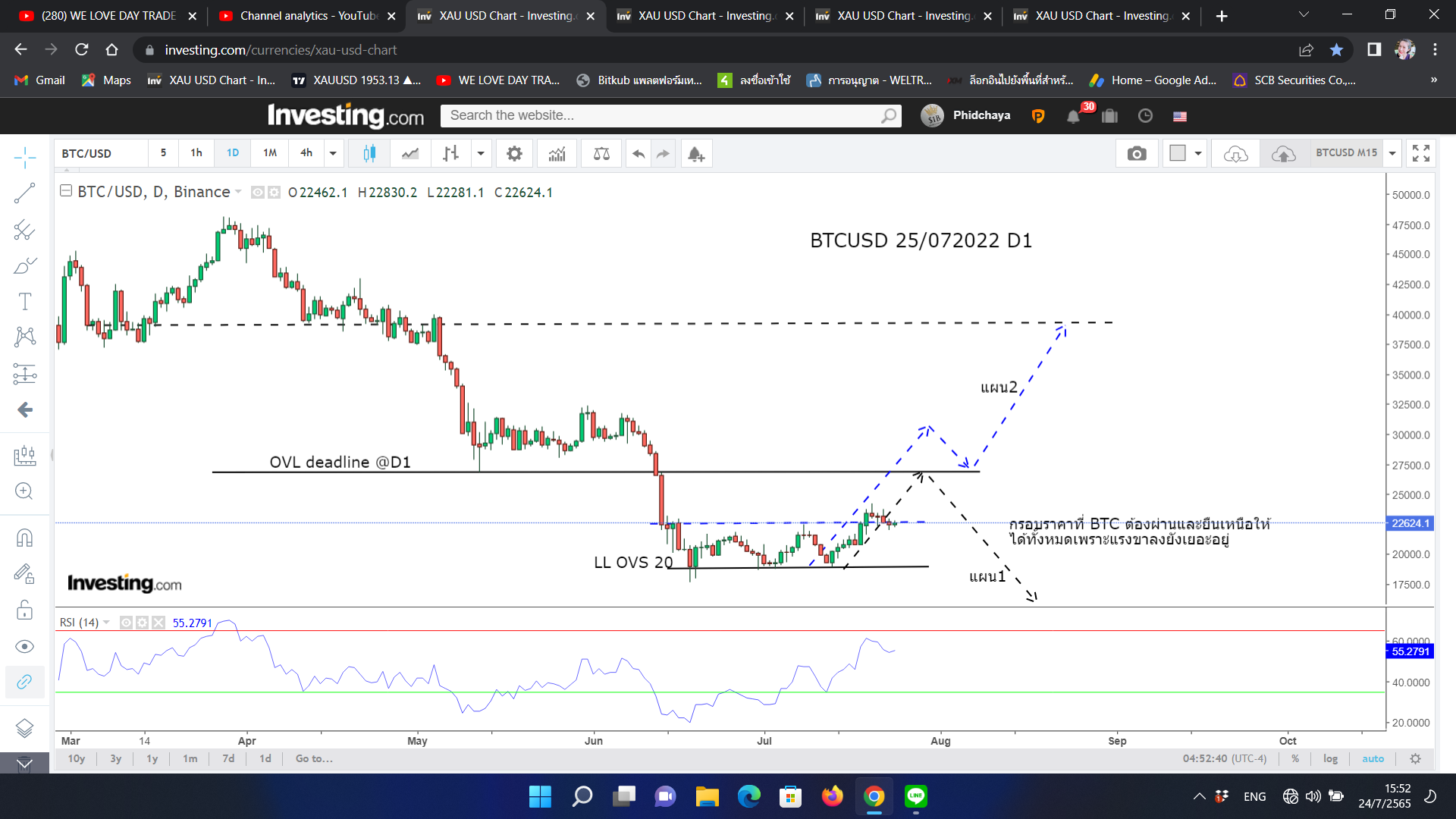Toggle hide all drawings eye icon
The width and height of the screenshot is (1456, 819).
(24, 646)
